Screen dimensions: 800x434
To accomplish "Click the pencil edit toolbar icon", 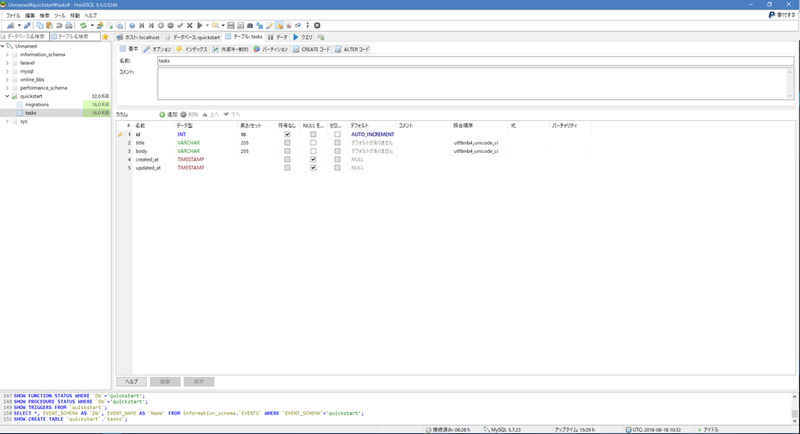I will point(269,25).
